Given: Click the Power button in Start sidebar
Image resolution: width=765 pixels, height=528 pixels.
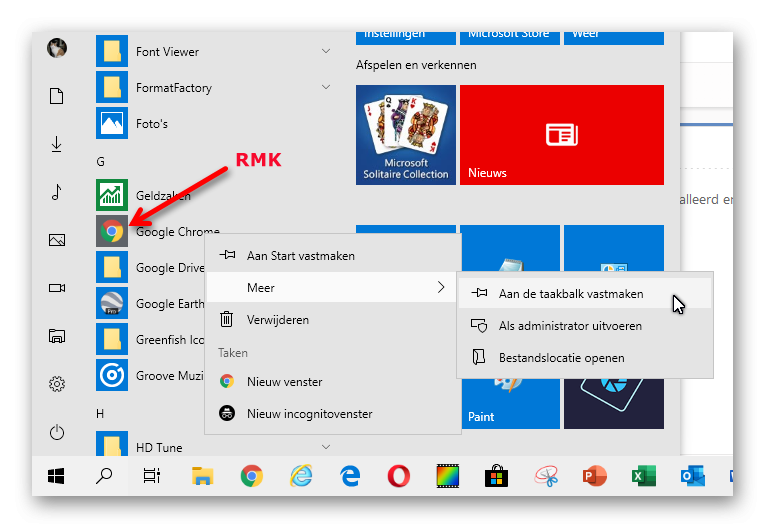Looking at the screenshot, I should pos(57,432).
